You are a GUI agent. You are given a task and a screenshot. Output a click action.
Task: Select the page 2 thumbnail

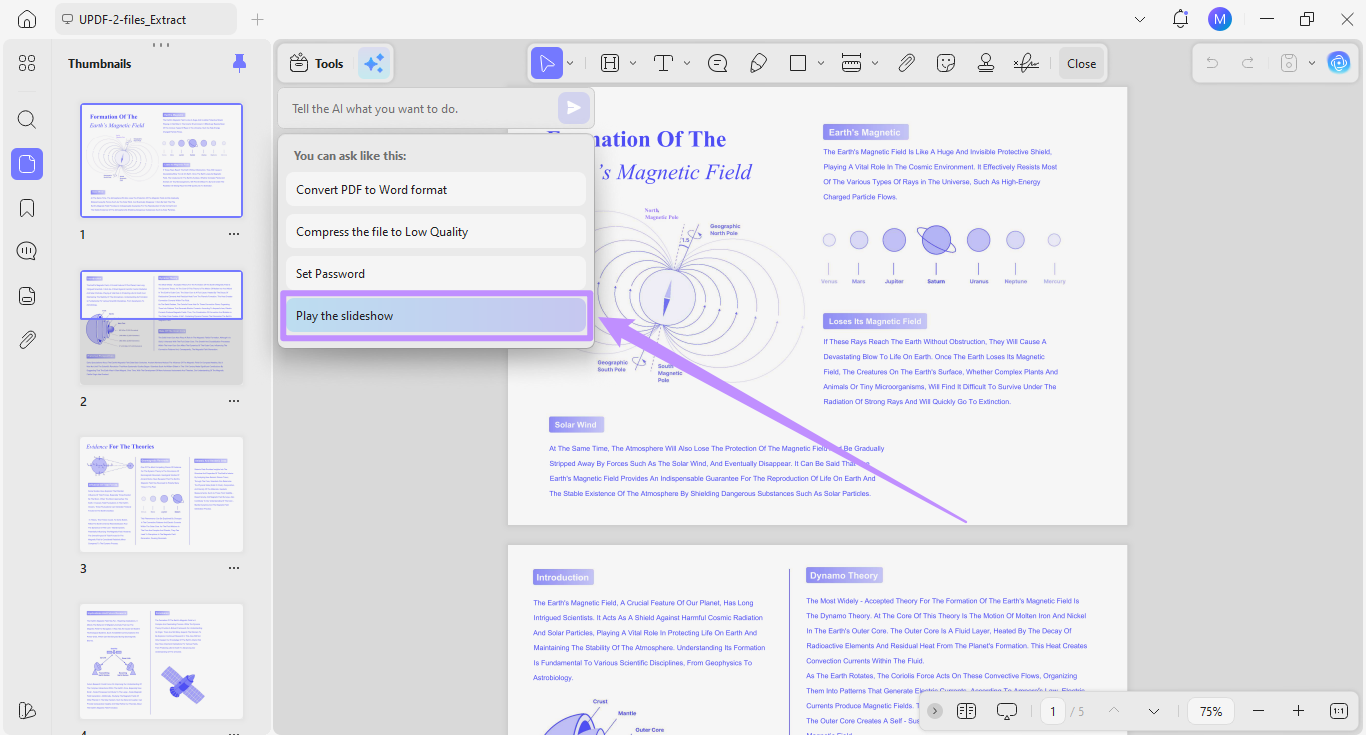(x=161, y=328)
